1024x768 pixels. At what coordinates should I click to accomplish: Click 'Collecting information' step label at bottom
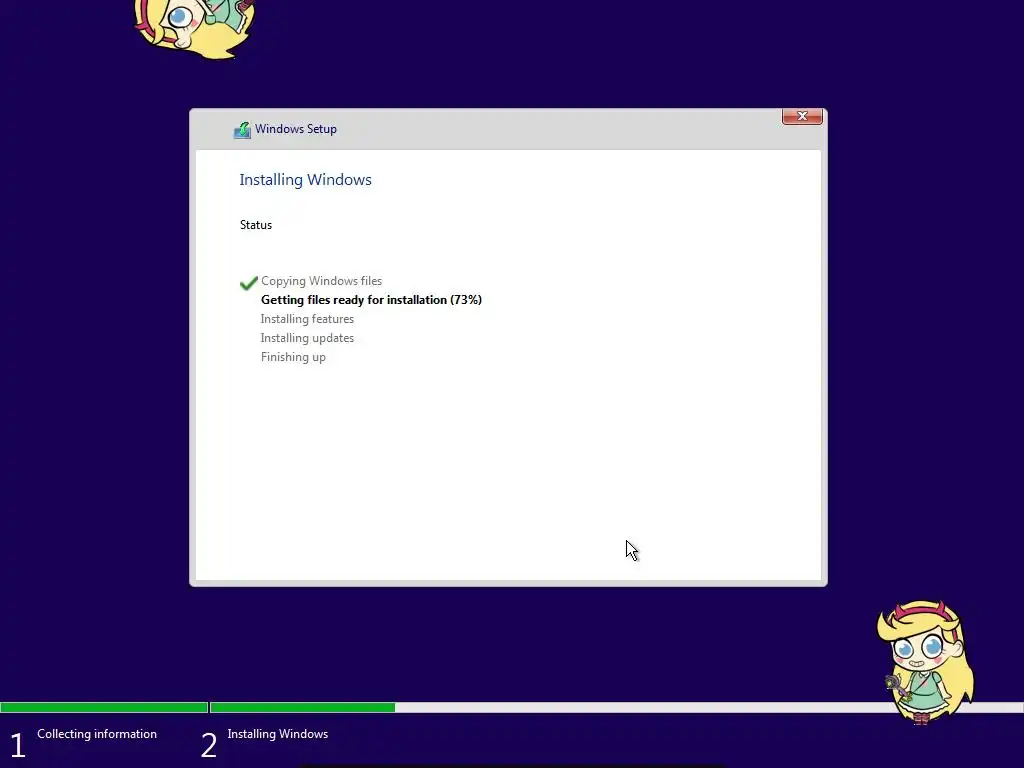tap(97, 734)
